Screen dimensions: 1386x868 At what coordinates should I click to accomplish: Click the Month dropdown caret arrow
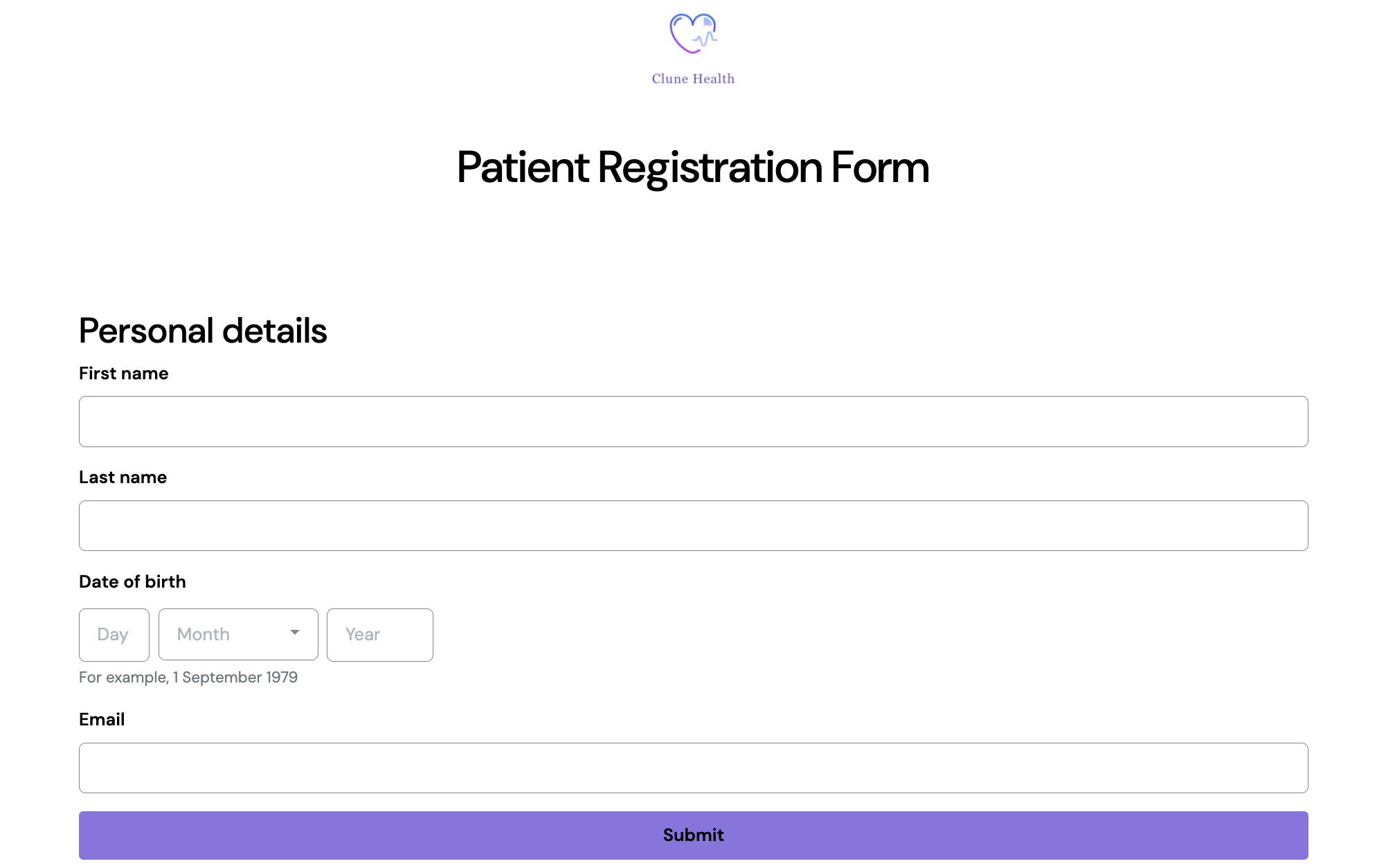295,633
